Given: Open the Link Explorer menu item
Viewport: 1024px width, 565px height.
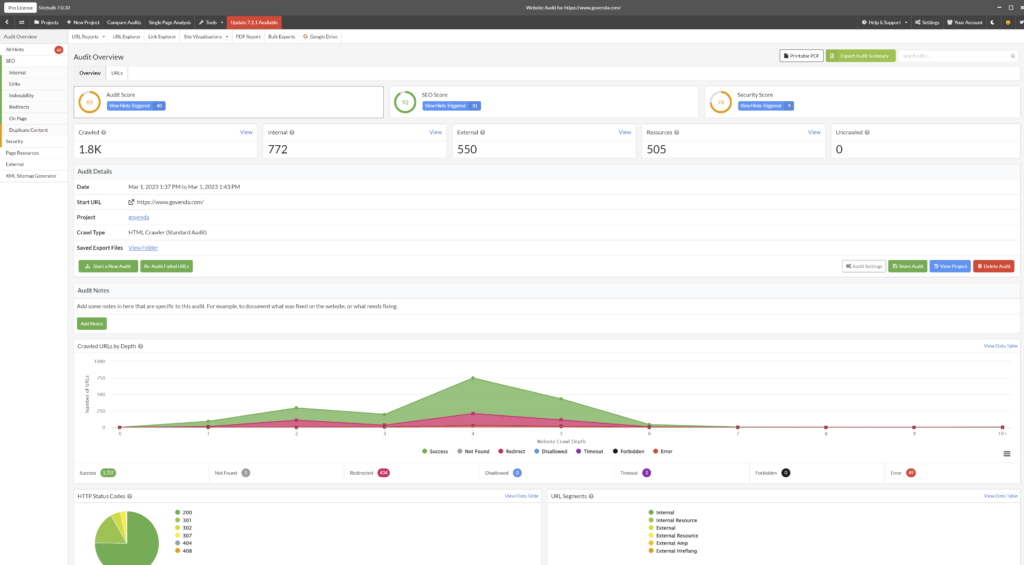Looking at the screenshot, I should pos(162,37).
